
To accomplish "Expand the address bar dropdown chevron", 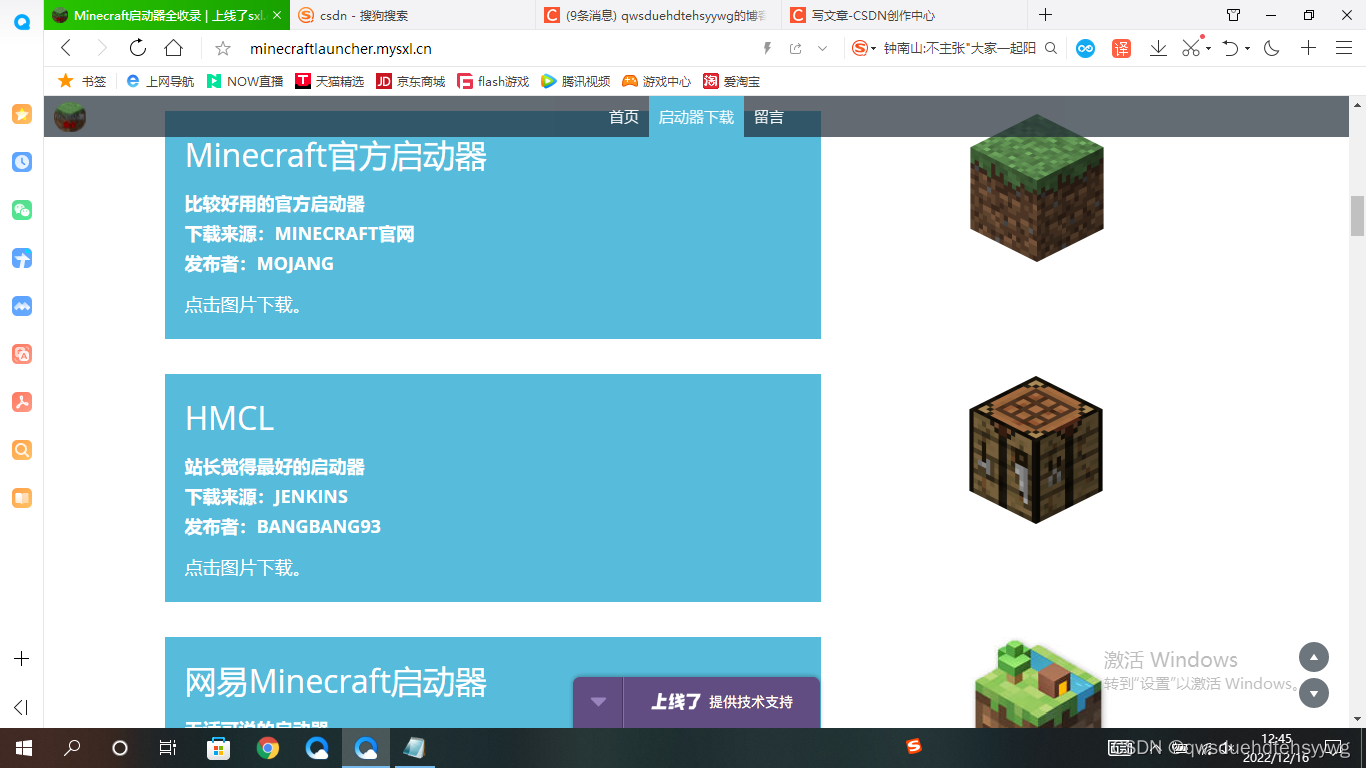I will click(822, 48).
